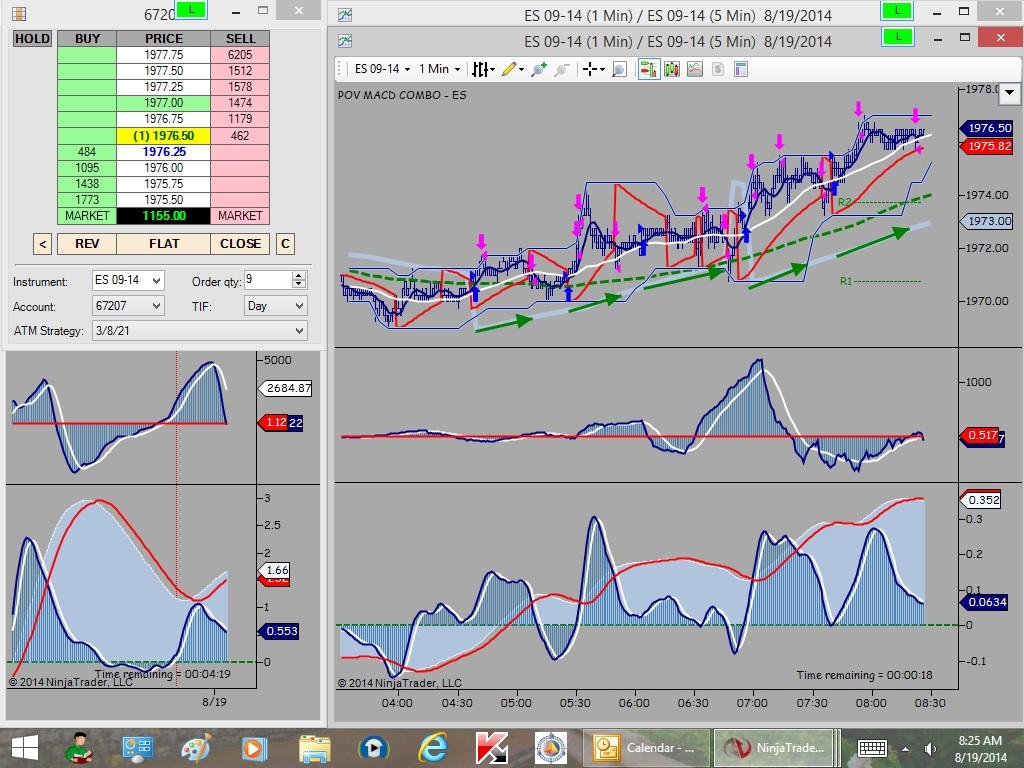Open the Paint taskbar icon
Viewport: 1024px width, 768px height.
[196, 748]
